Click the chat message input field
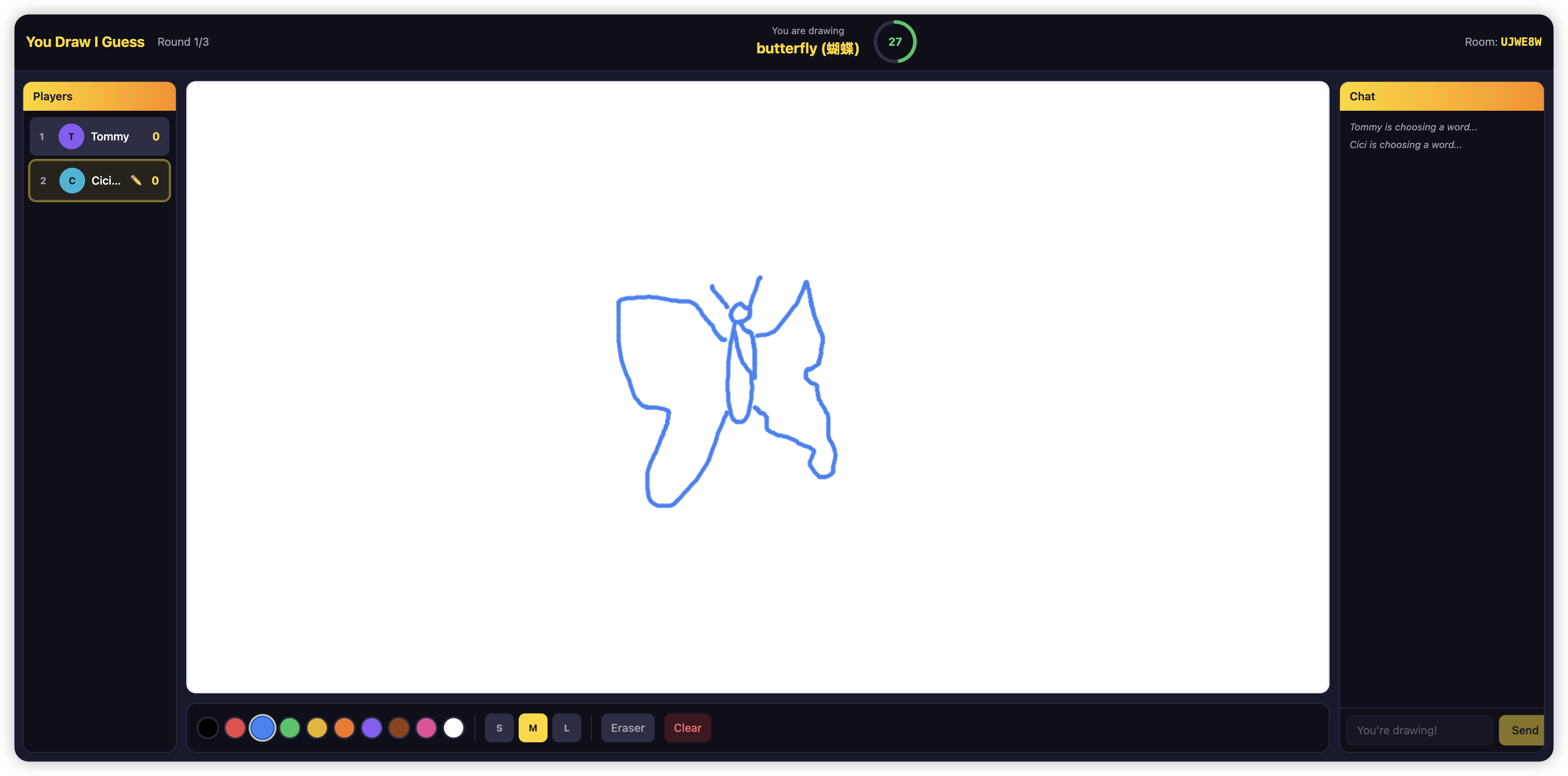This screenshot has width=1568, height=776. (1418, 730)
